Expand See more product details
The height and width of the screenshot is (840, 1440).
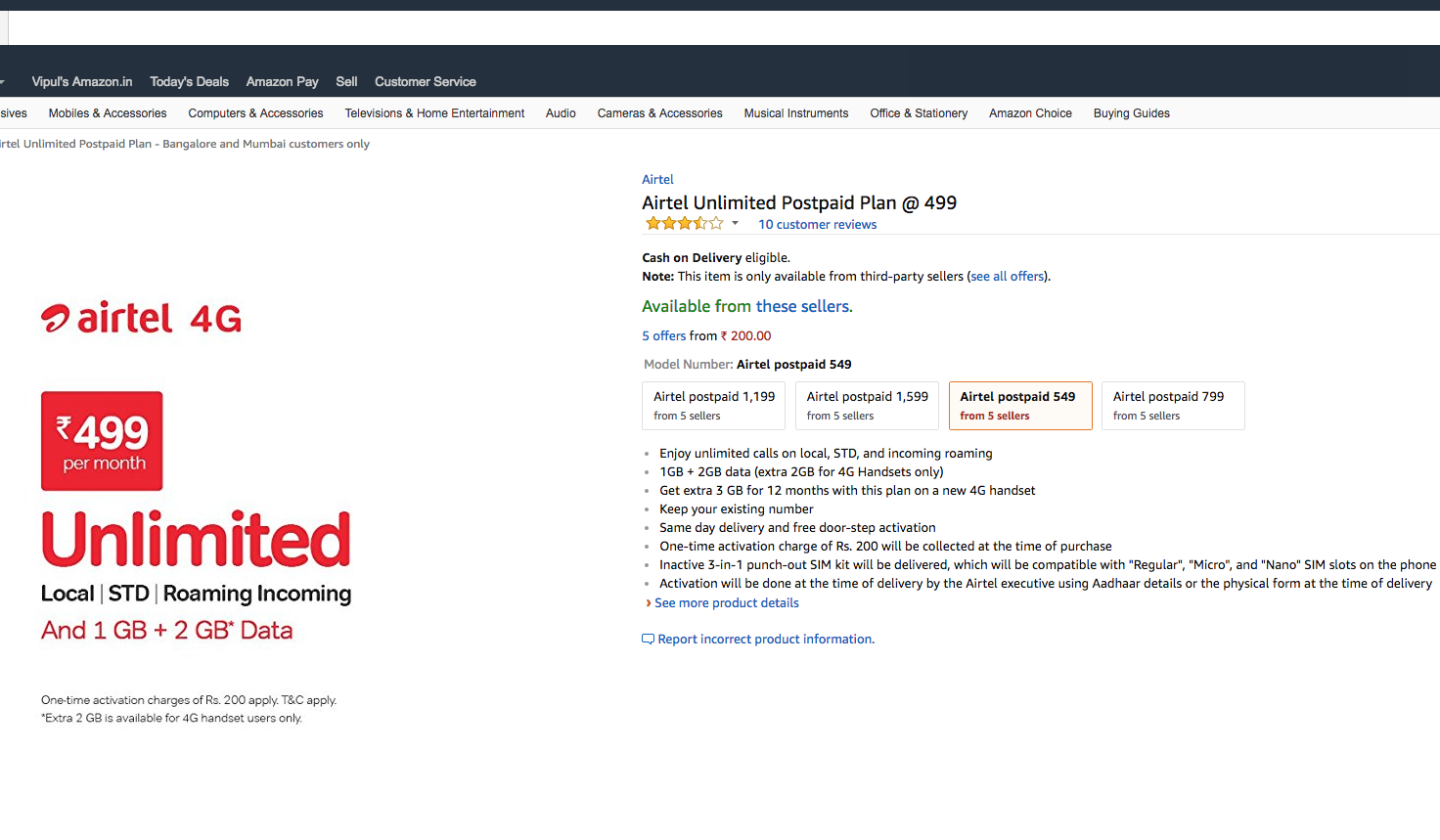[726, 603]
